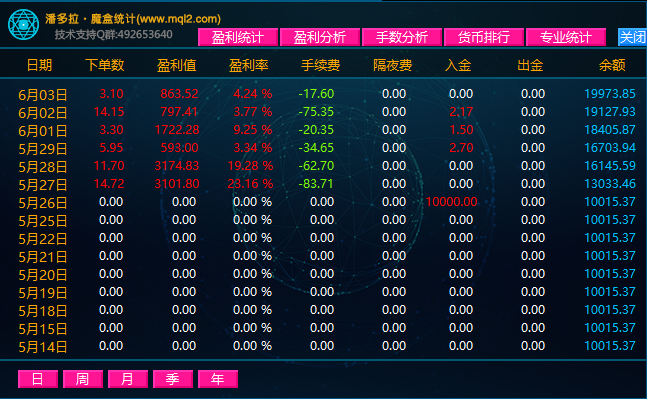647x399 pixels.
Task: Select the 6月01日 date row
Action: coord(43,131)
